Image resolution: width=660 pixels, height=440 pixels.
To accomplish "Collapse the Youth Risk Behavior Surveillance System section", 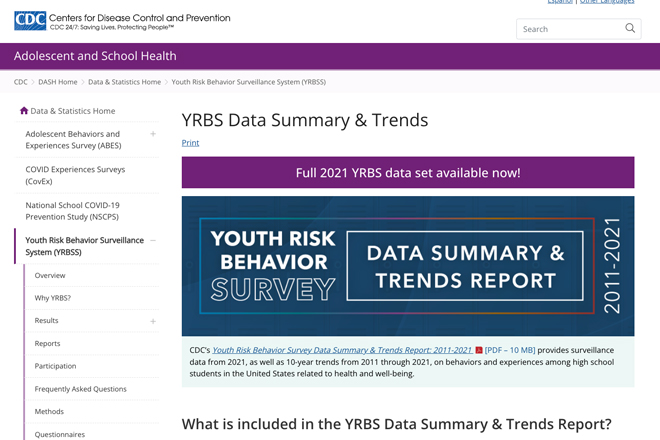I will click(x=153, y=240).
